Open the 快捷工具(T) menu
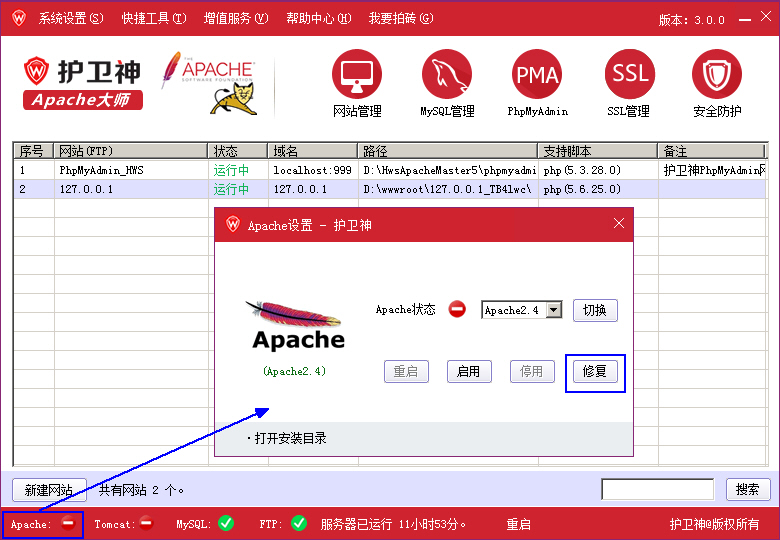The width and height of the screenshot is (780, 540). [154, 18]
